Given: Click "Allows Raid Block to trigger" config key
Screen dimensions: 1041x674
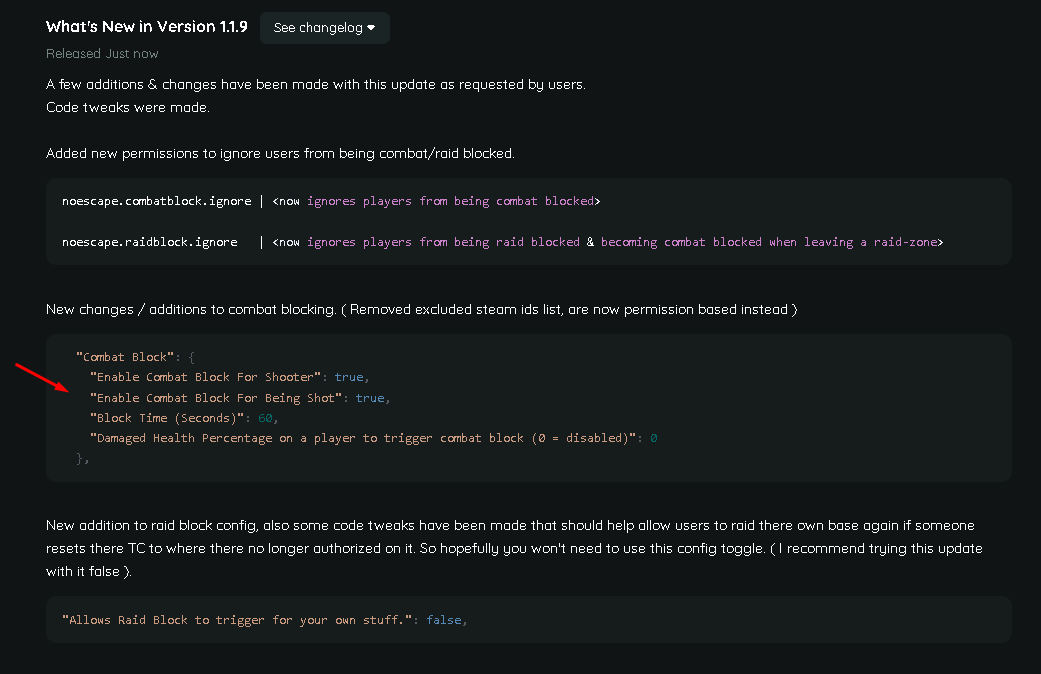Looking at the screenshot, I should [x=237, y=620].
